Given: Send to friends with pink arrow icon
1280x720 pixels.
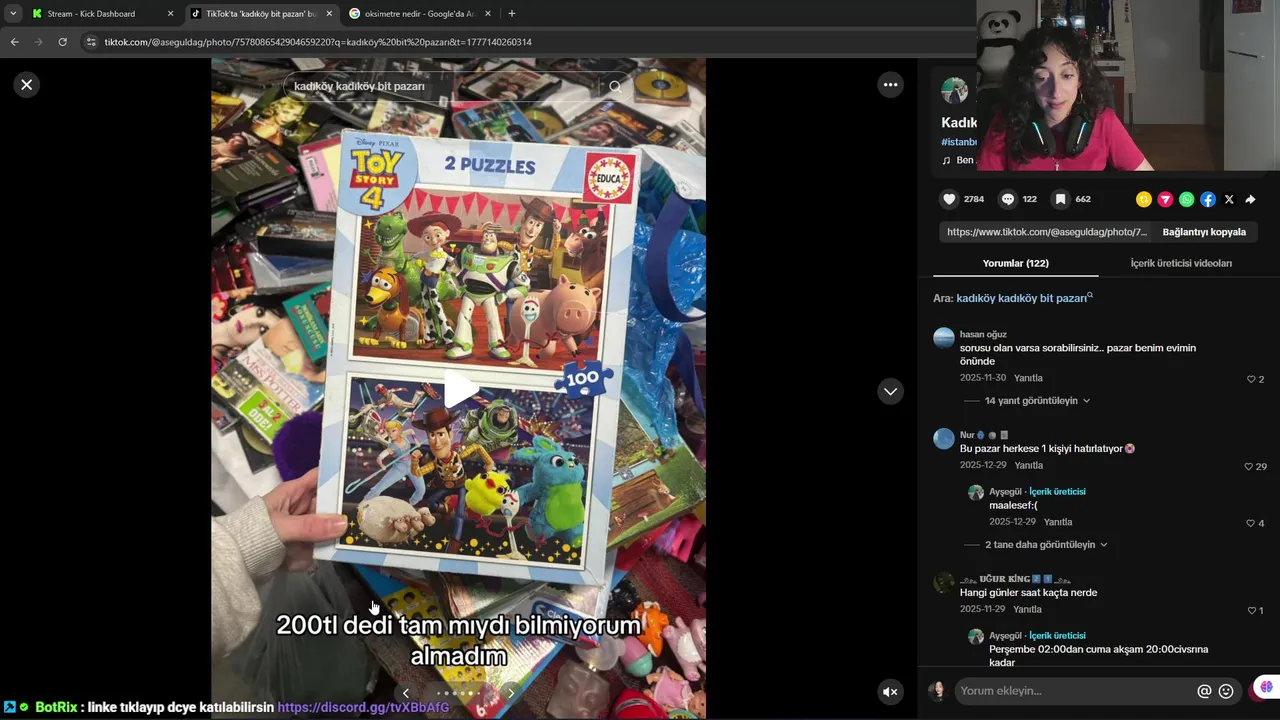Looking at the screenshot, I should [1165, 199].
